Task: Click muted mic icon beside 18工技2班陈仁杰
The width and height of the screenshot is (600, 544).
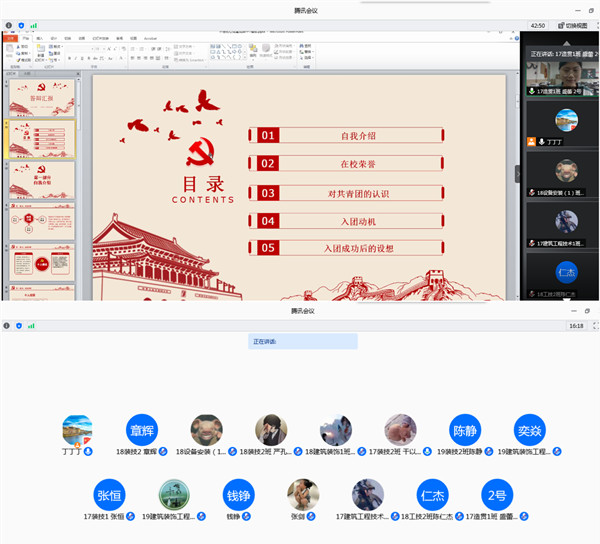Action: pos(460,516)
